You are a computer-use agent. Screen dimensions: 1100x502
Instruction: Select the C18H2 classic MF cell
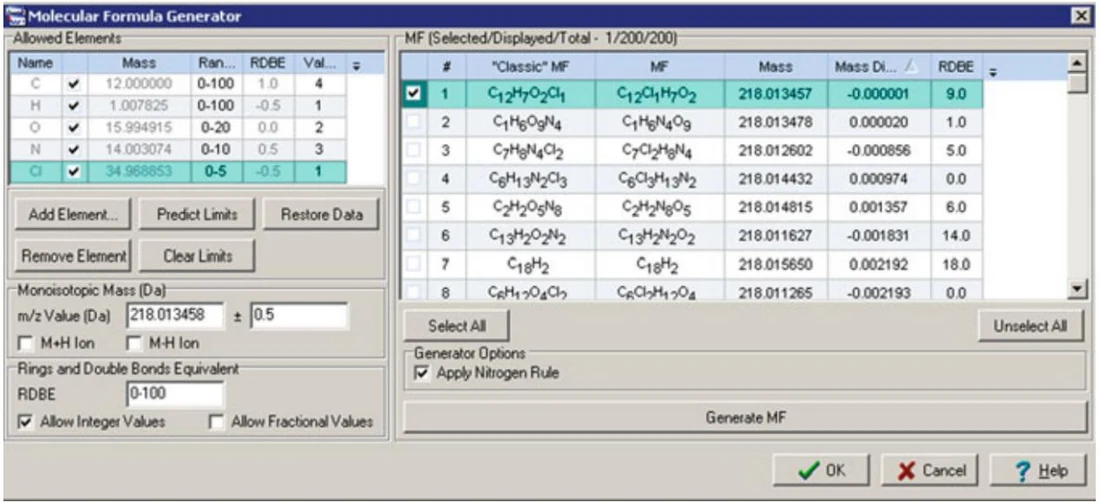(531, 265)
